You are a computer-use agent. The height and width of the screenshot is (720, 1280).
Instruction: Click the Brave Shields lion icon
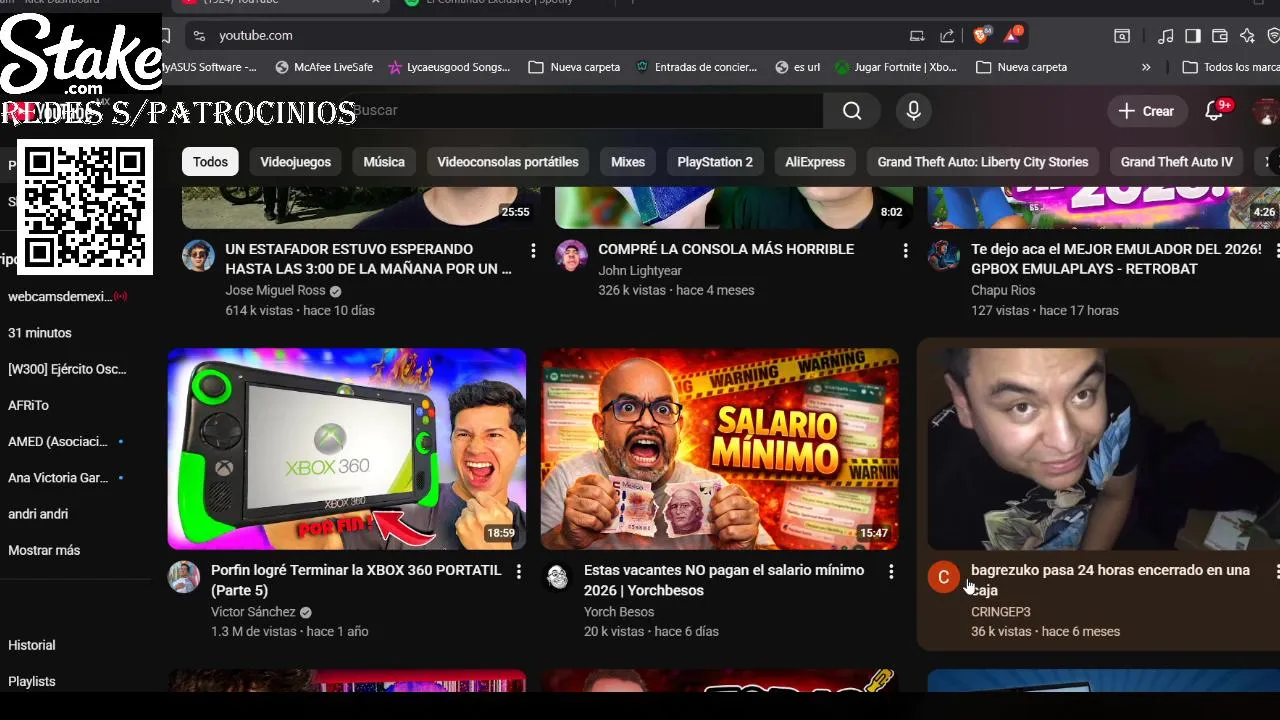coord(981,35)
